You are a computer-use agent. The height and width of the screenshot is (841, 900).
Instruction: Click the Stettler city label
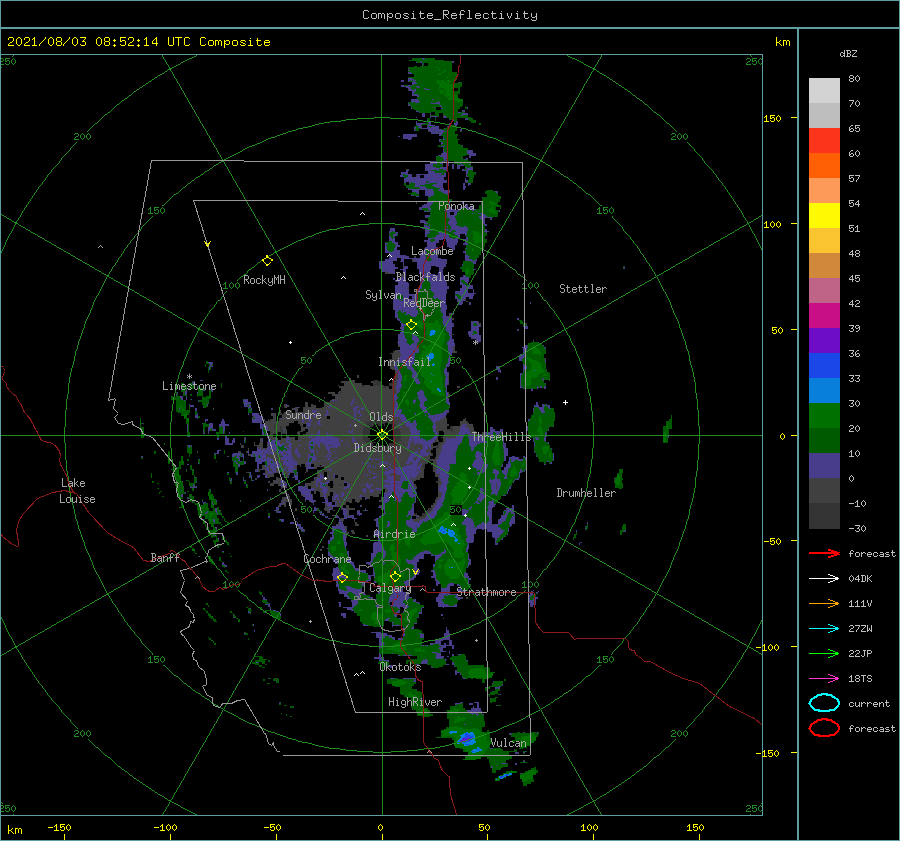(x=583, y=289)
